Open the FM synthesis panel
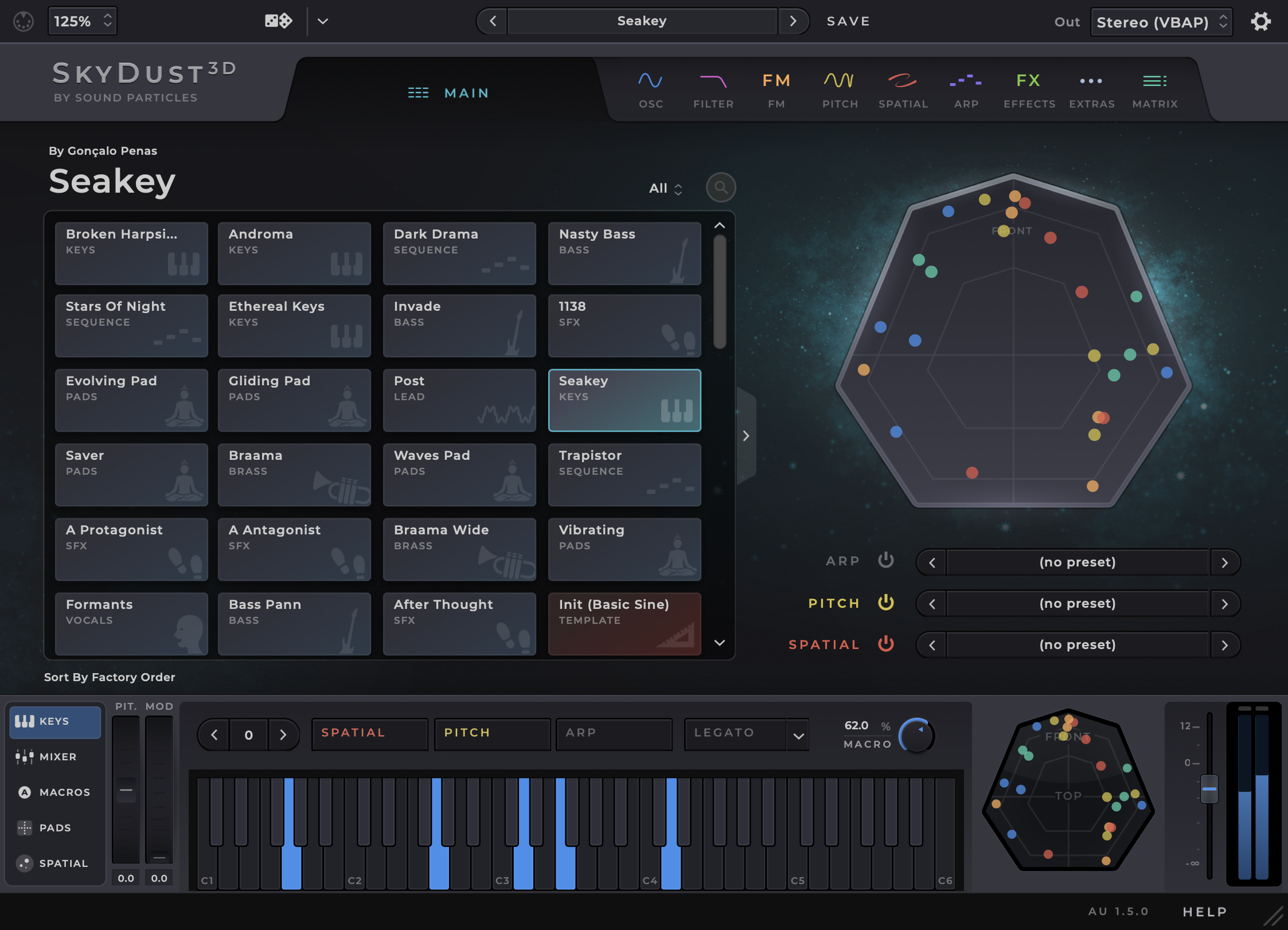This screenshot has height=930, width=1288. click(x=775, y=89)
